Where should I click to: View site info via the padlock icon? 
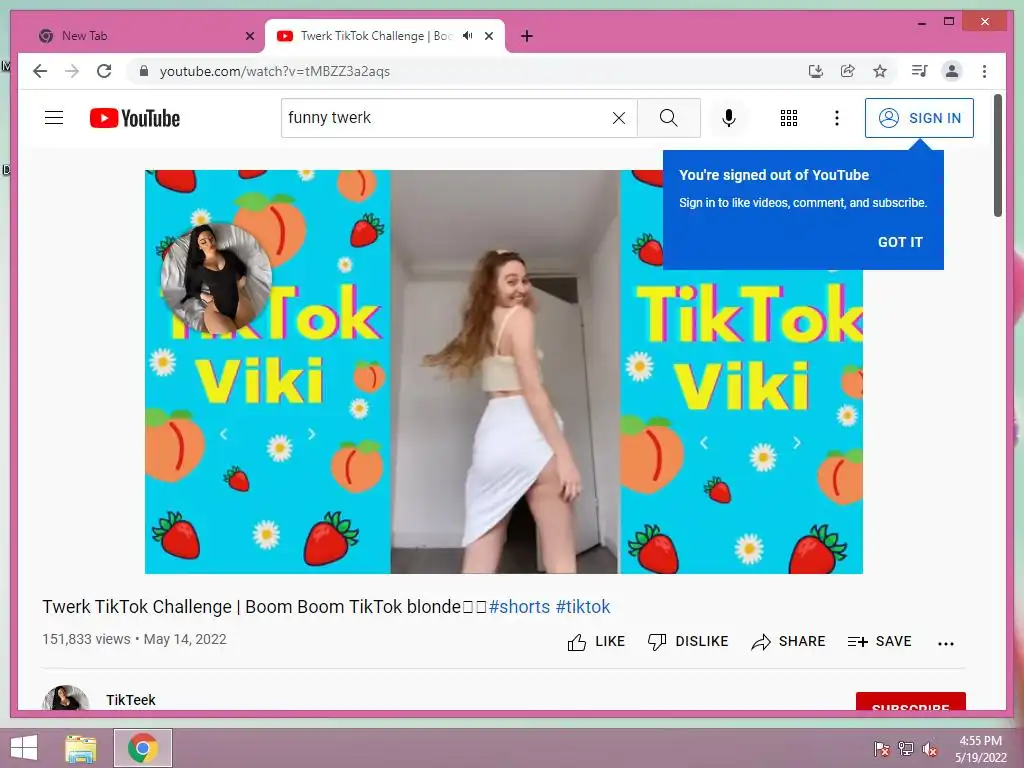pos(144,71)
